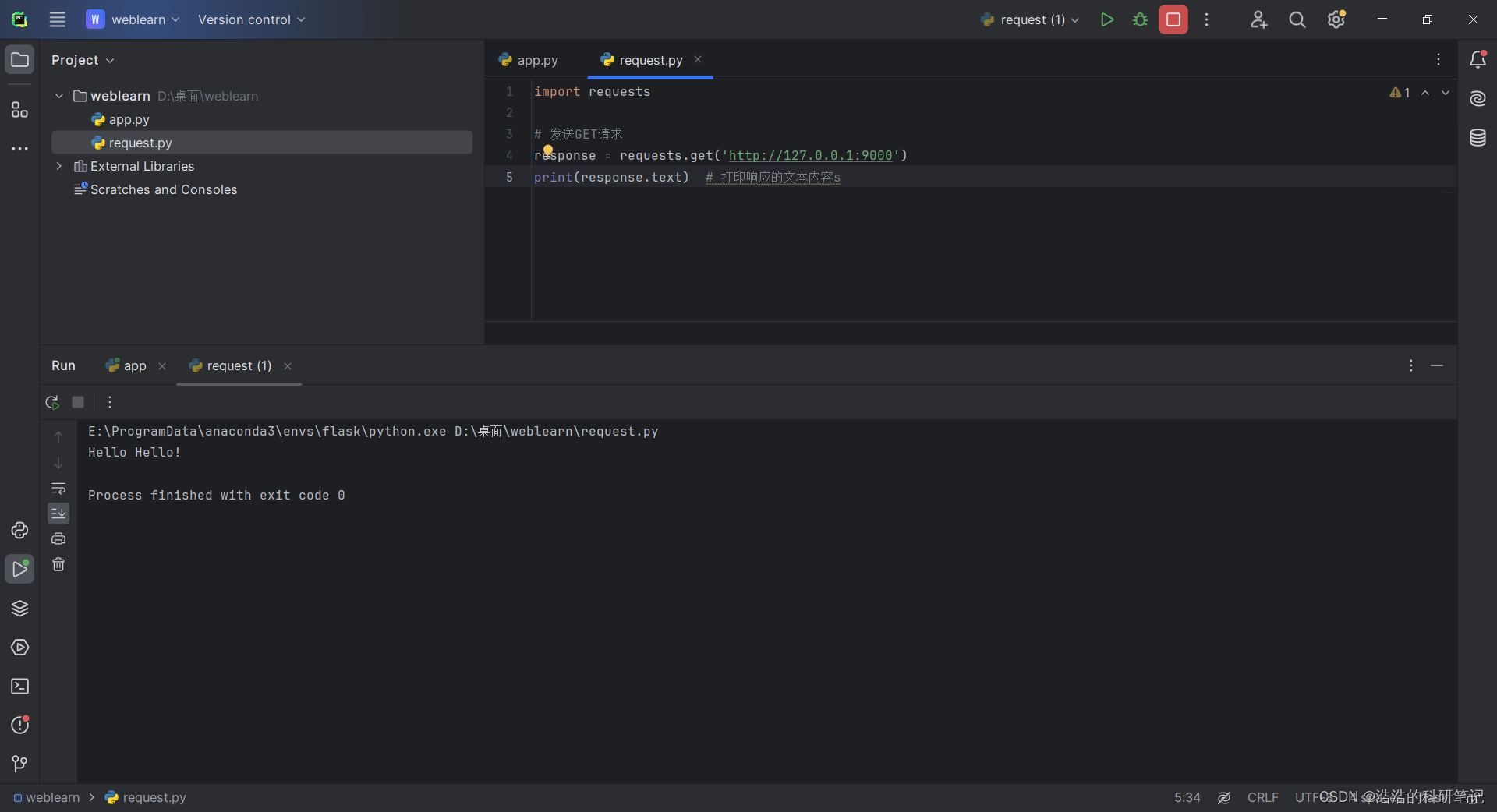Open Run toolbar more options
1497x812 pixels.
point(110,402)
